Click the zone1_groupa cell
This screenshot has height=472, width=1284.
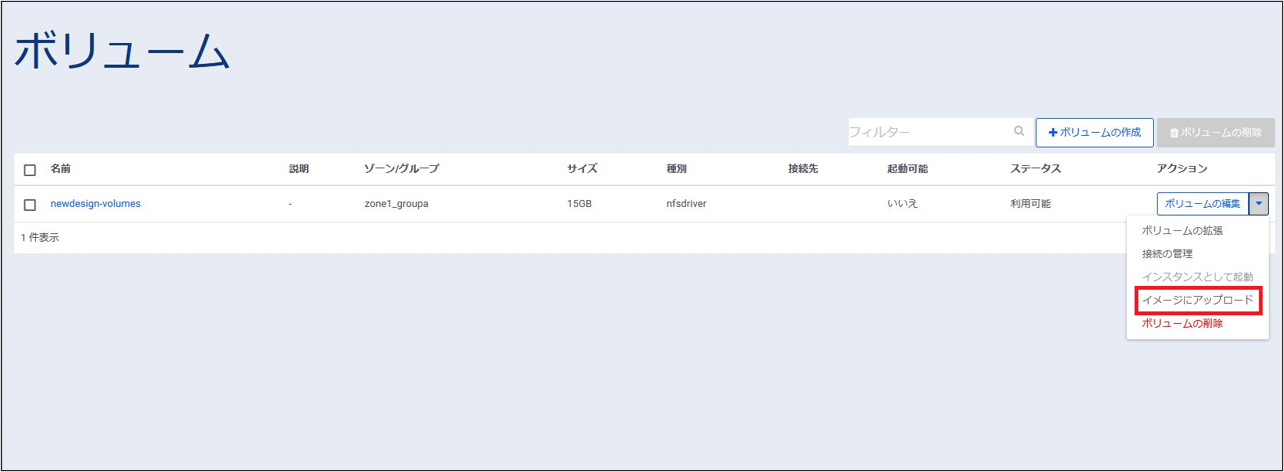[x=398, y=204]
